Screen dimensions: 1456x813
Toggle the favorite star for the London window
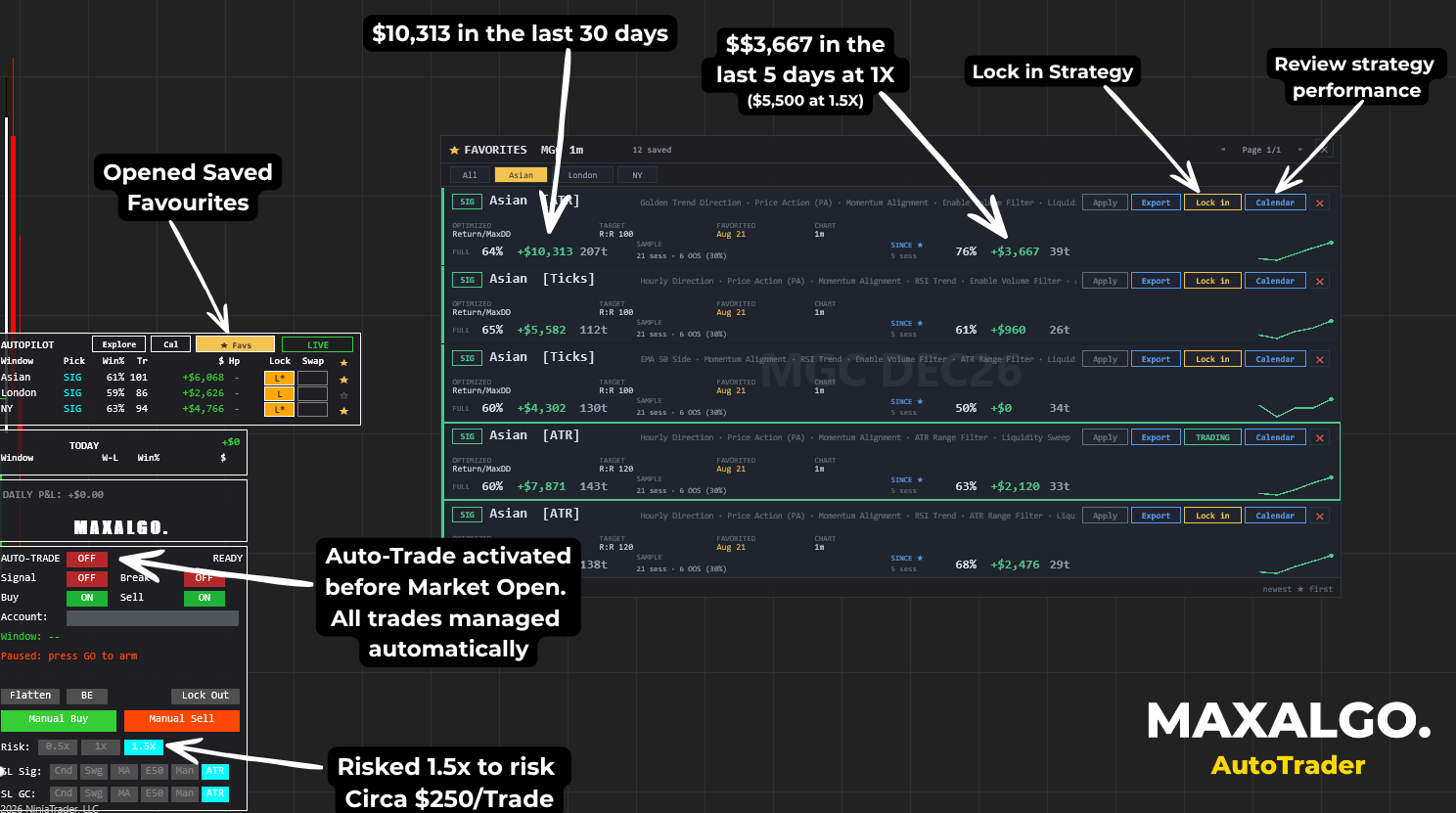pyautogui.click(x=343, y=394)
